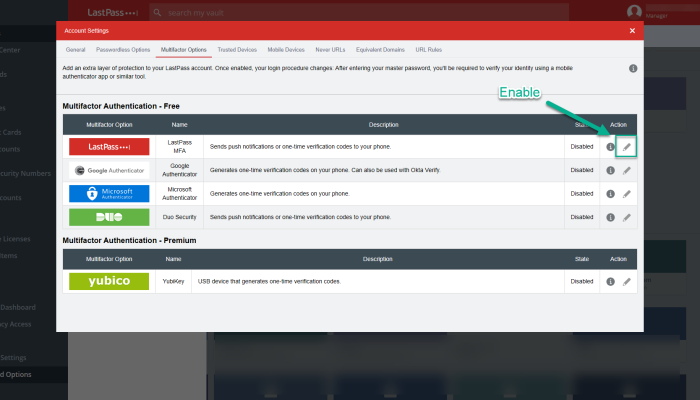Switch to the General tab
The image size is (700, 400).
(x=75, y=50)
